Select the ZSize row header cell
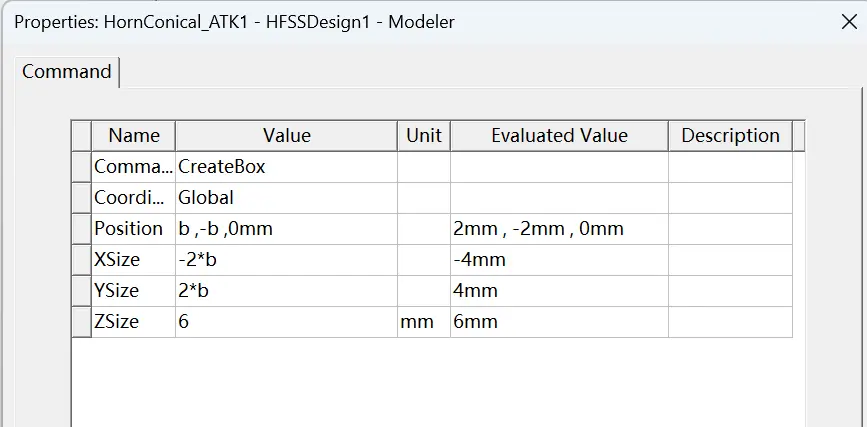Screen dimensions: 867x427 [x=82, y=322]
